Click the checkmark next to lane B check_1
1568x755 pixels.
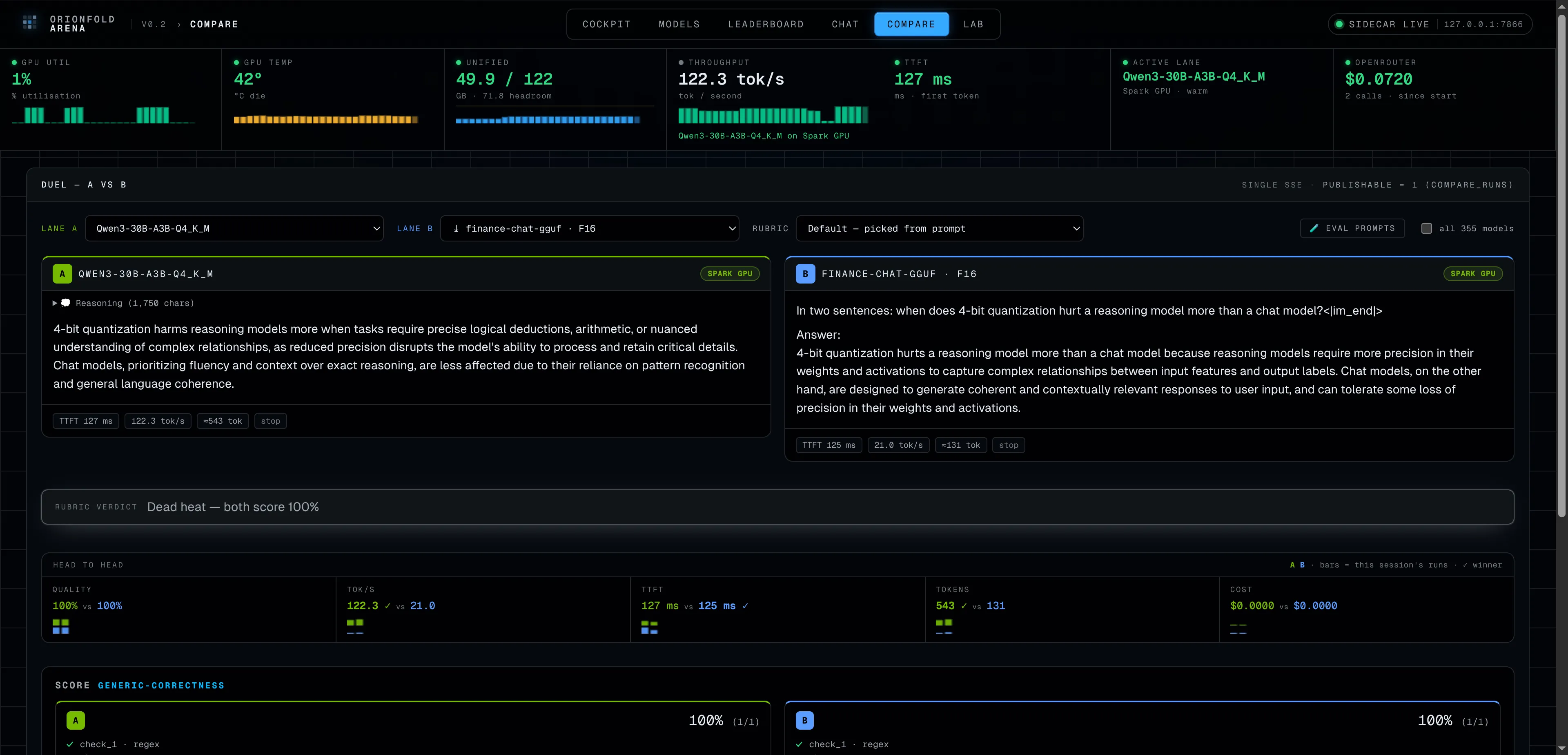tap(799, 744)
